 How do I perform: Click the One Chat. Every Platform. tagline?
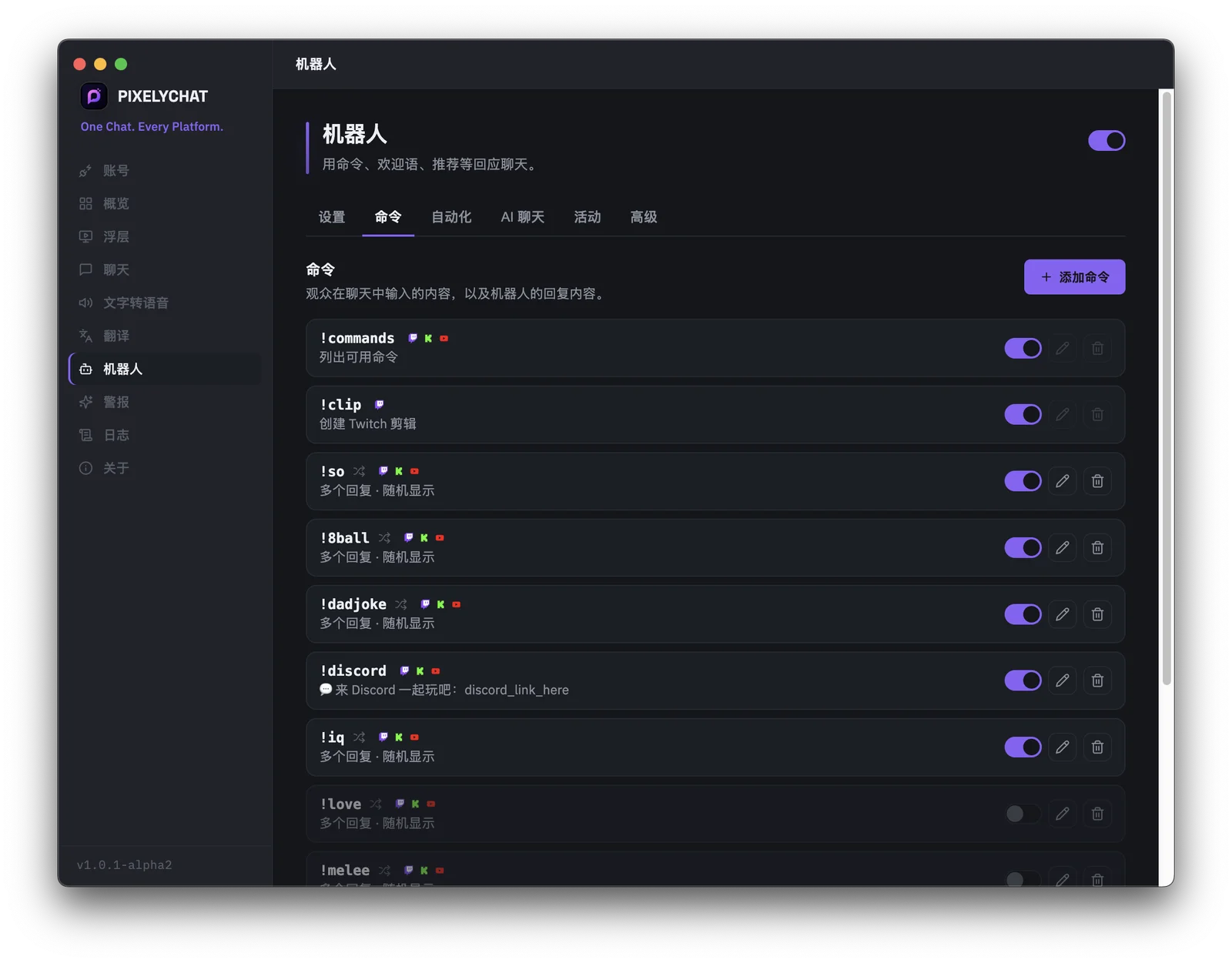click(x=152, y=126)
